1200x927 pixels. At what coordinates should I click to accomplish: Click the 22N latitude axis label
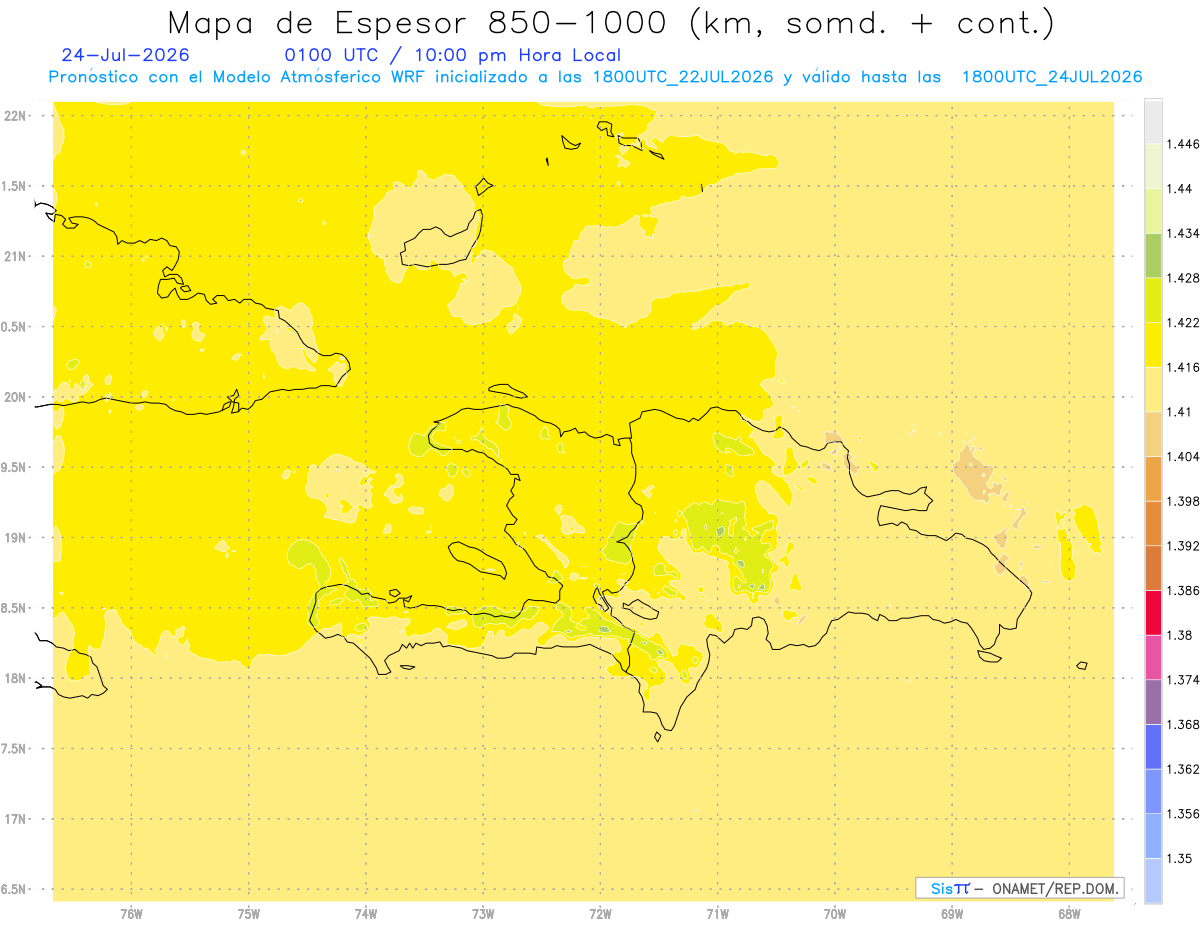pyautogui.click(x=16, y=116)
